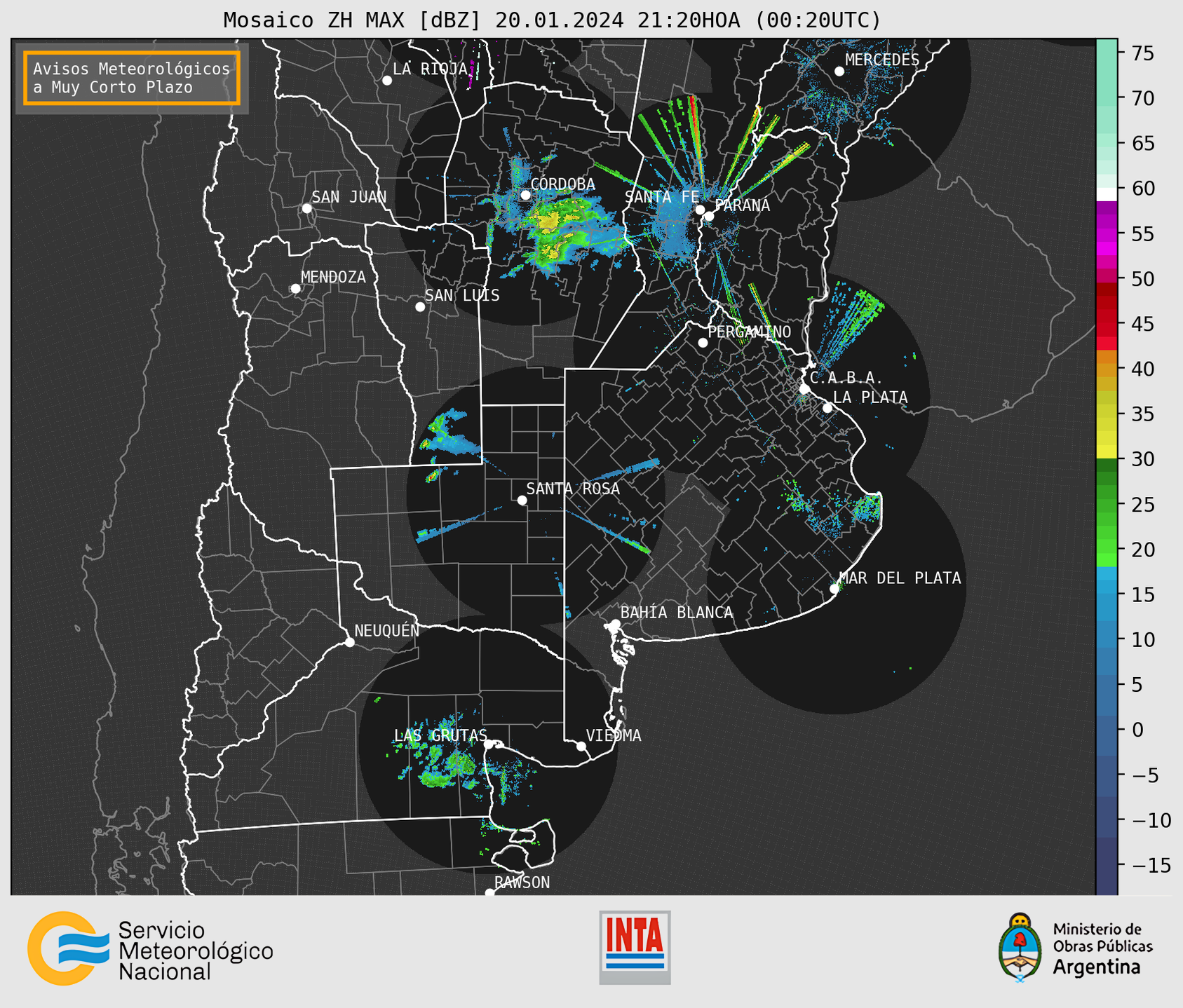The image size is (1183, 1008).
Task: Click the Servicio Meteorológico Nacional logo
Action: pos(150,948)
